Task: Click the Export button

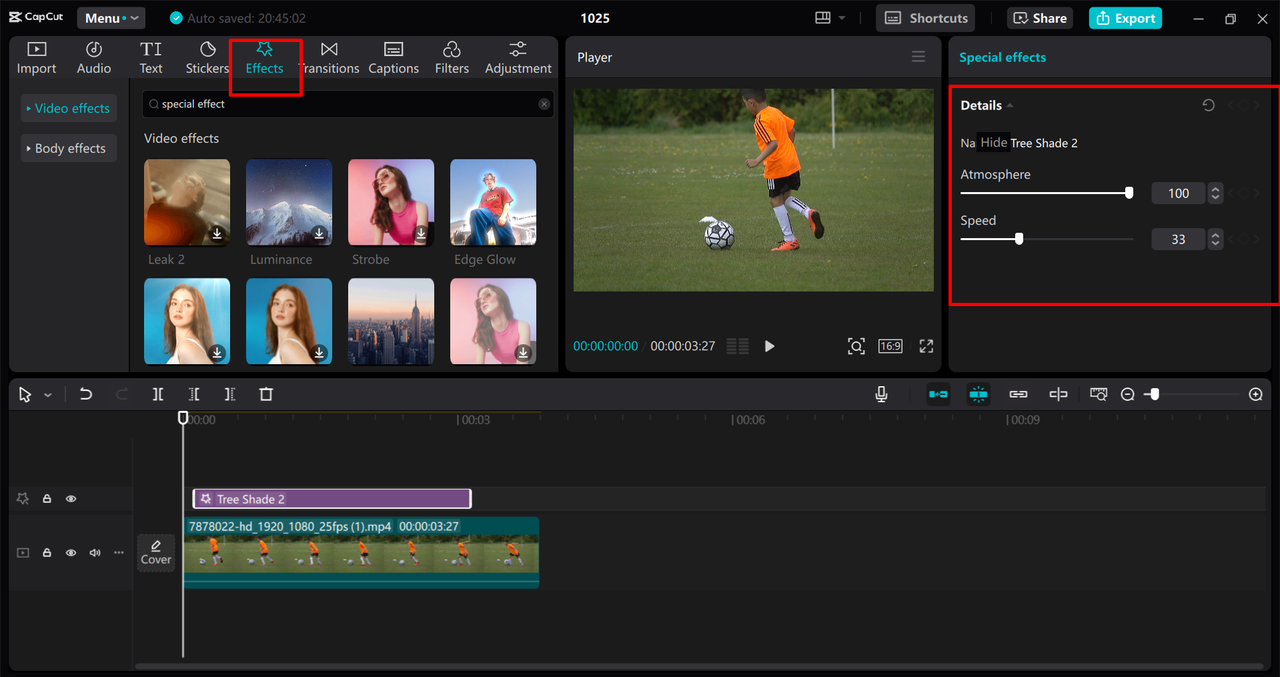Action: (1125, 18)
